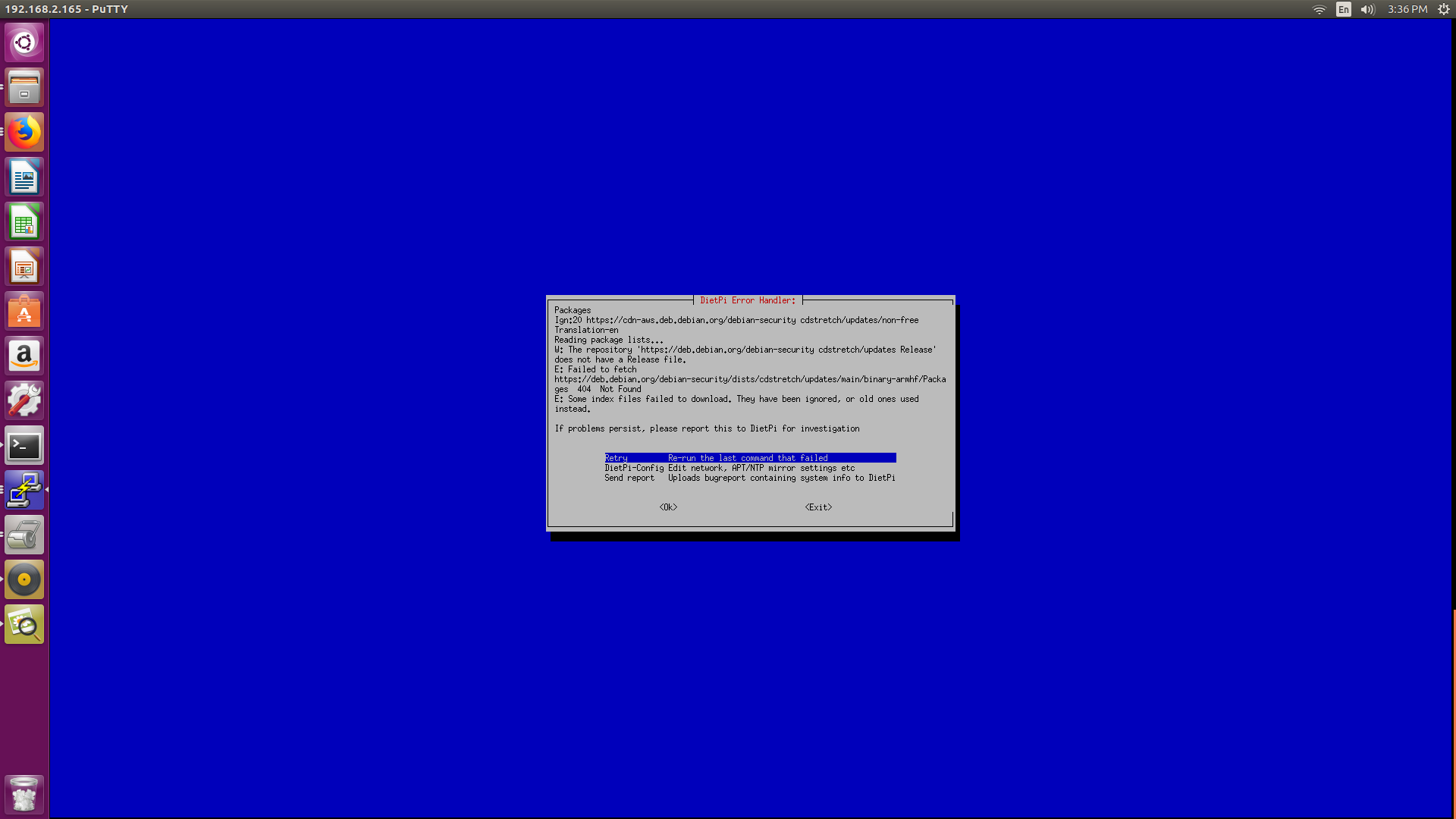1456x819 pixels.
Task: Click the 'Reading package lists...' line
Action: click(x=608, y=340)
